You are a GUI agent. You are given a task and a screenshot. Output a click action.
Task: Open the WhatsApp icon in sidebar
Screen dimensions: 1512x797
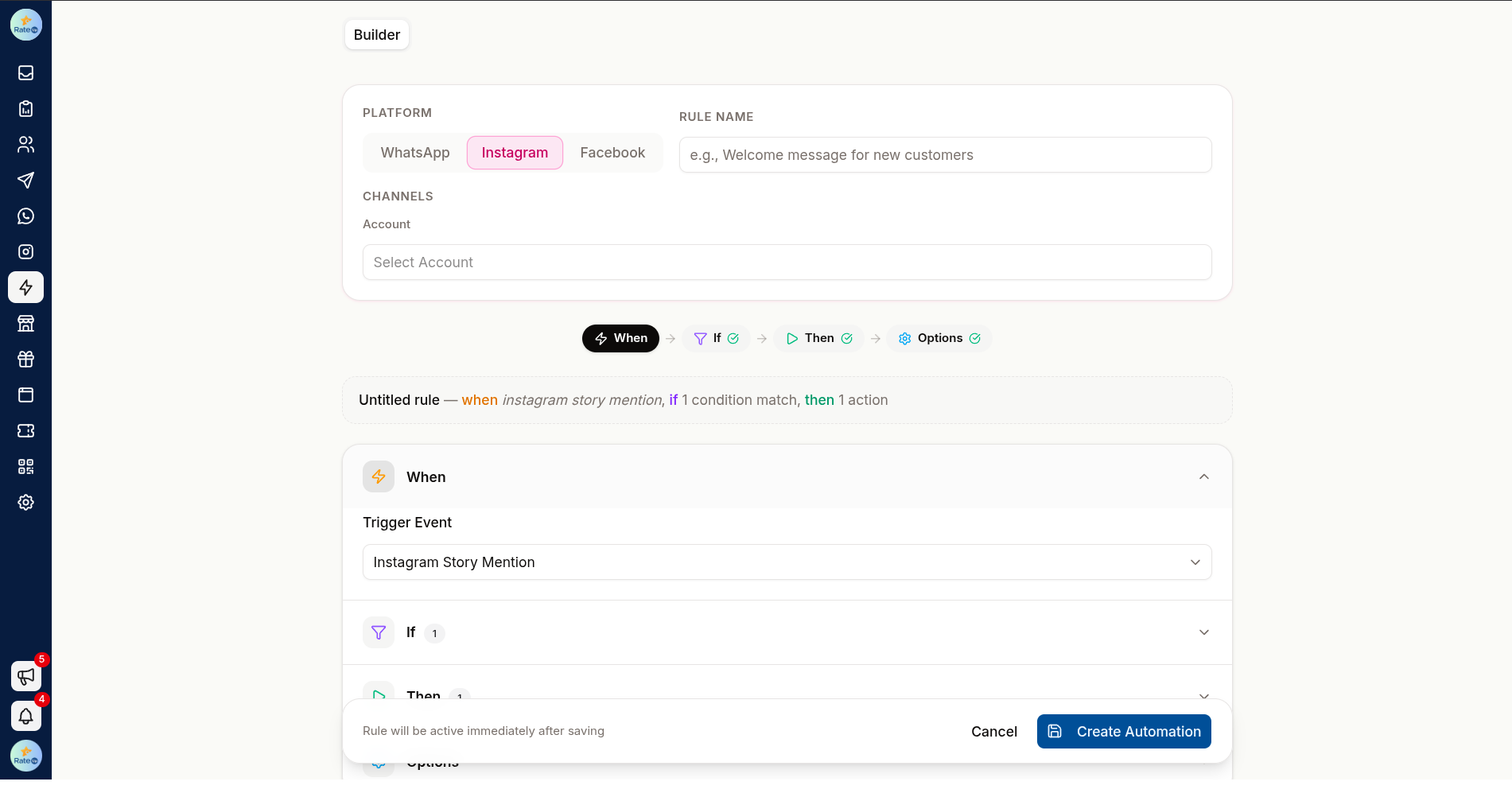(25, 216)
